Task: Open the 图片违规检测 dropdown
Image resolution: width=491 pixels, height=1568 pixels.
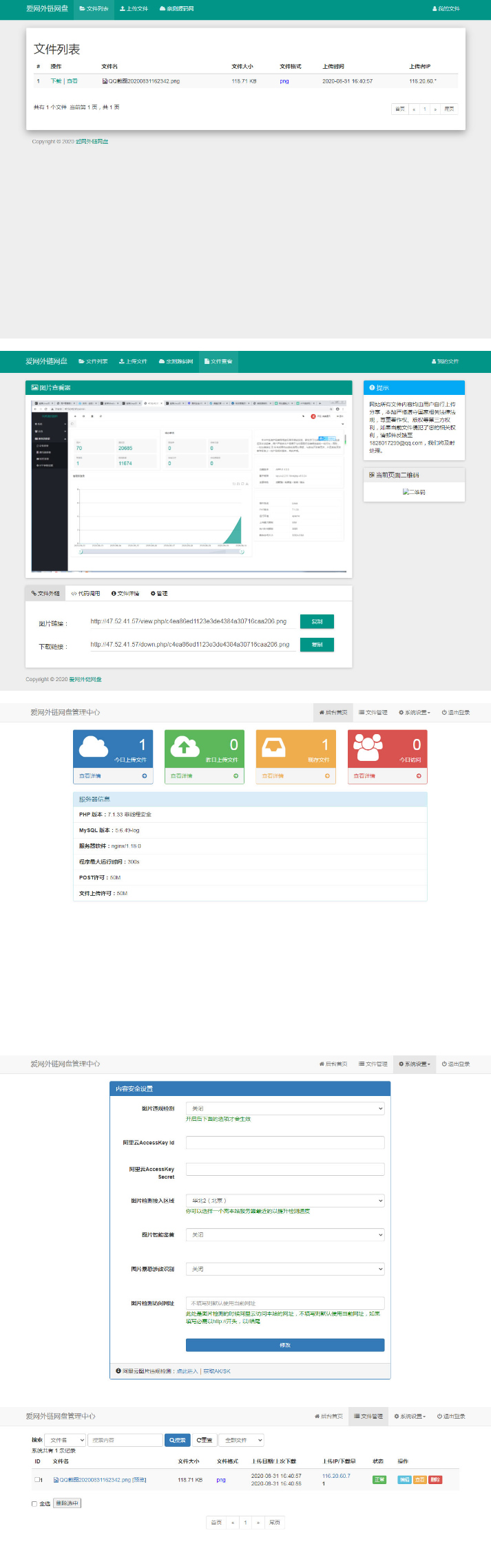Action: click(285, 1108)
